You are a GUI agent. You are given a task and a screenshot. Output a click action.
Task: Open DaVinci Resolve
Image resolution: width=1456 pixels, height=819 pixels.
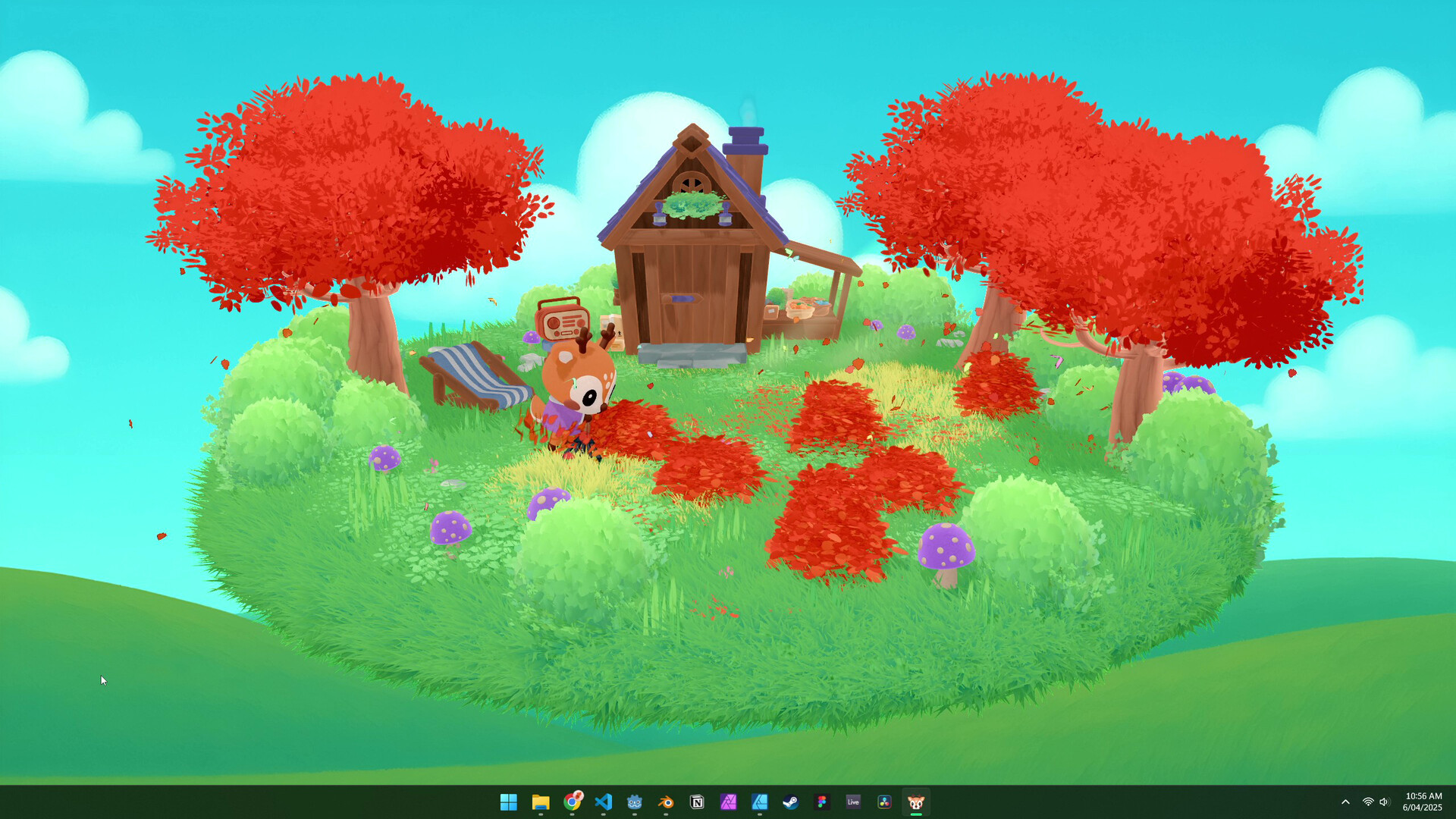coord(884,802)
